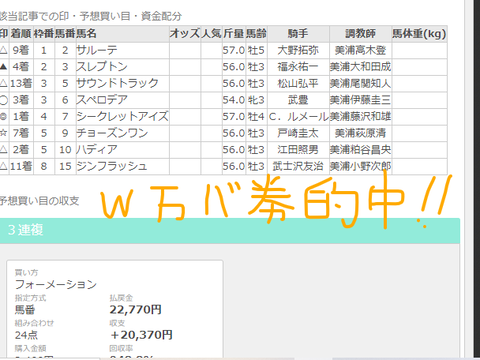480x360 pixels.
Task: Select horse name サウンドトラック
Action: tap(117, 83)
